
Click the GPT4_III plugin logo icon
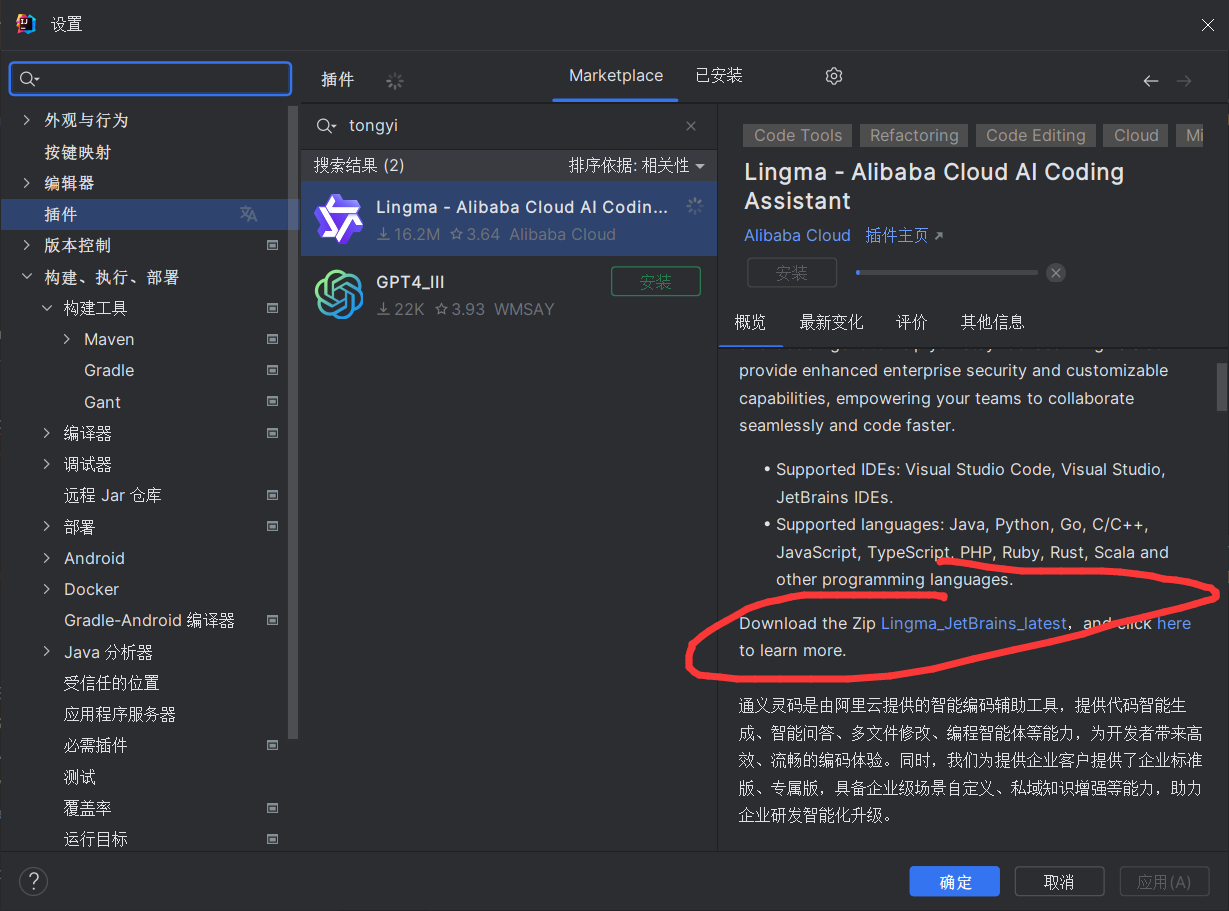tap(338, 295)
